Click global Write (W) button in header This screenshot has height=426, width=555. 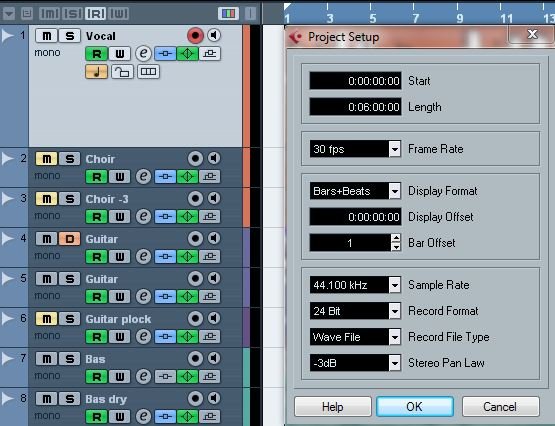tap(119, 13)
